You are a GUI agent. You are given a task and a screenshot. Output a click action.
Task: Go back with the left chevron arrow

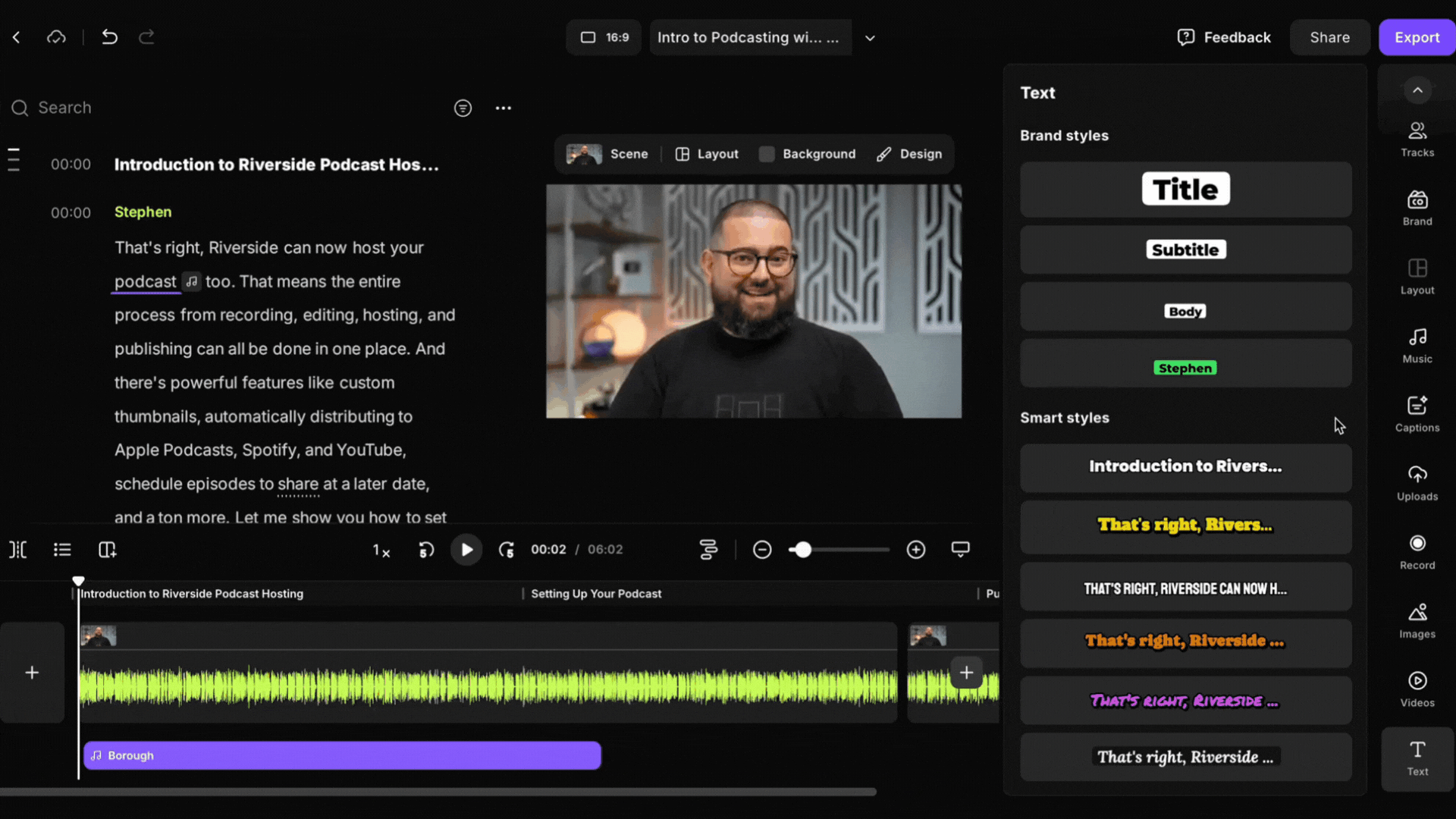pos(16,37)
